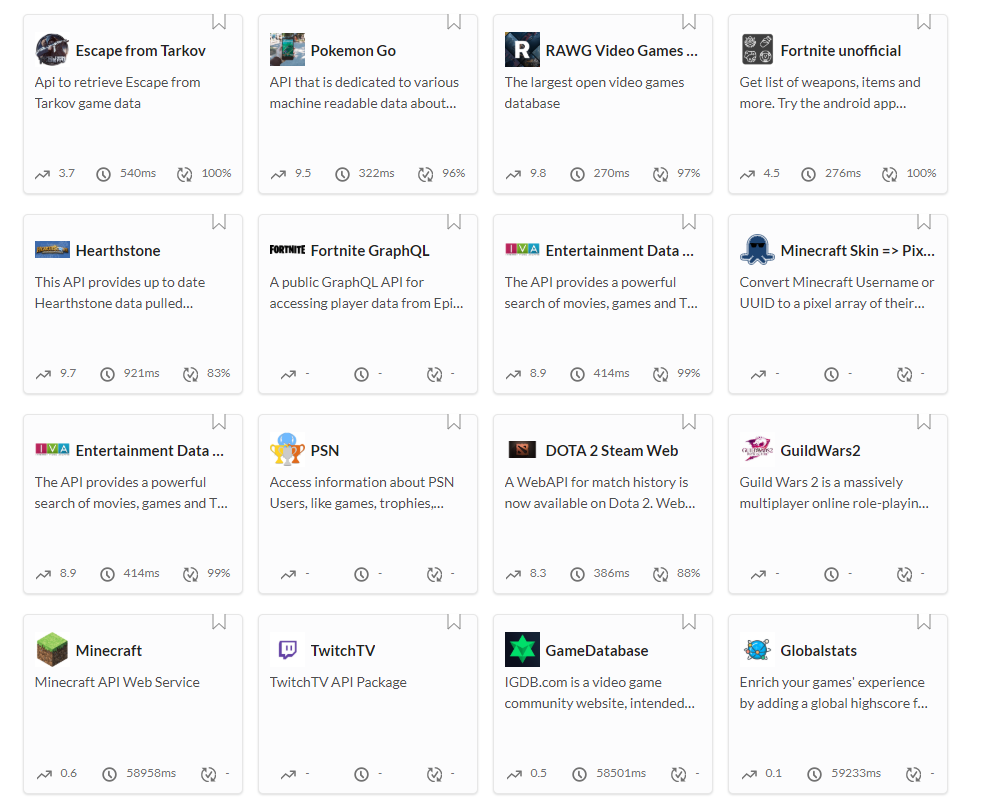This screenshot has height=801, width=985.
Task: Open the GuildWars2 API title
Action: [820, 450]
